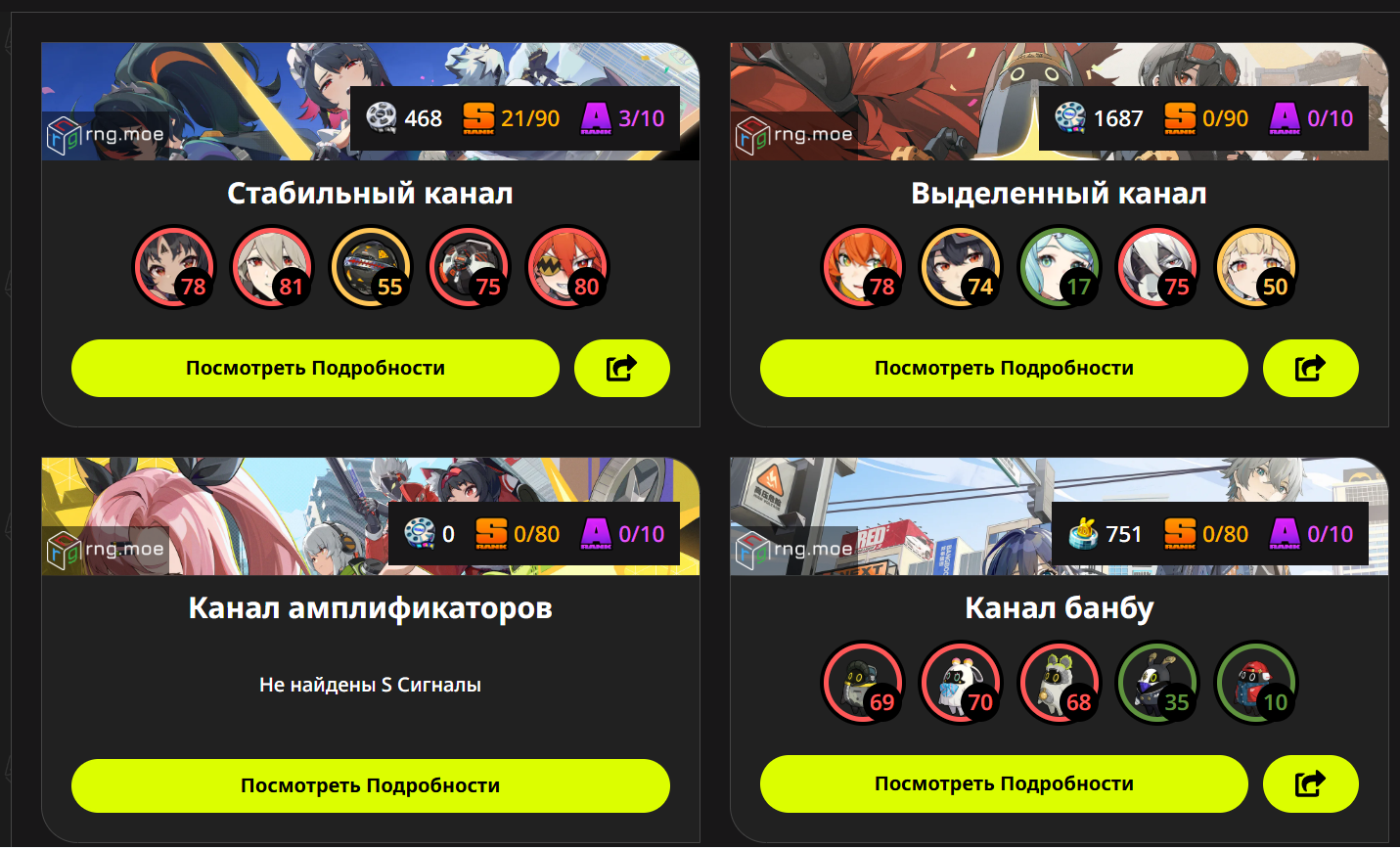
Task: Click the S-rank 21/90 pity counter
Action: click(511, 118)
